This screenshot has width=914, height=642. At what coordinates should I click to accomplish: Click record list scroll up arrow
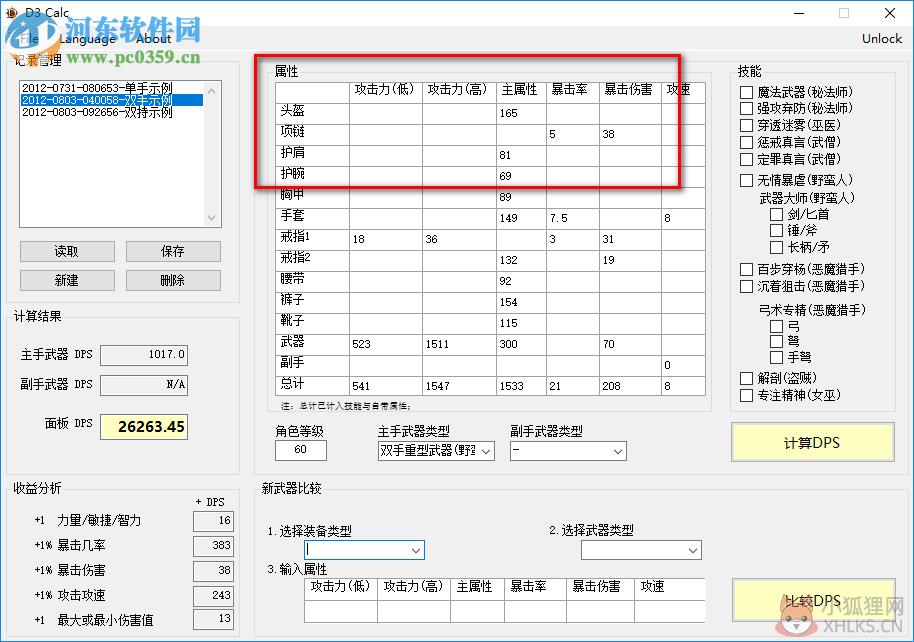coord(212,91)
